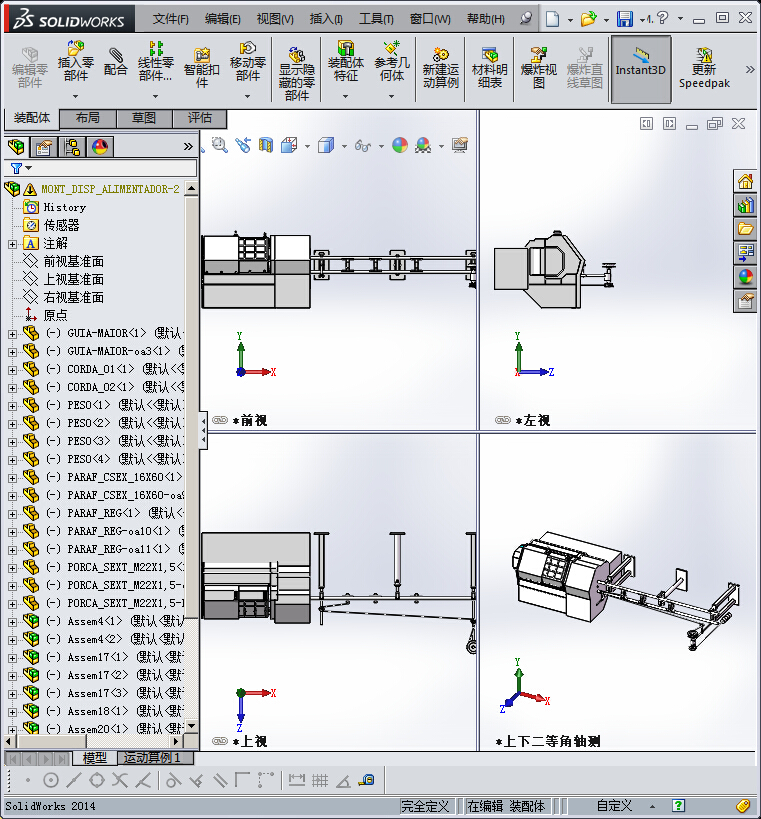Open dropdown arrow under 插入零部件
This screenshot has height=819, width=761.
[x=75, y=96]
